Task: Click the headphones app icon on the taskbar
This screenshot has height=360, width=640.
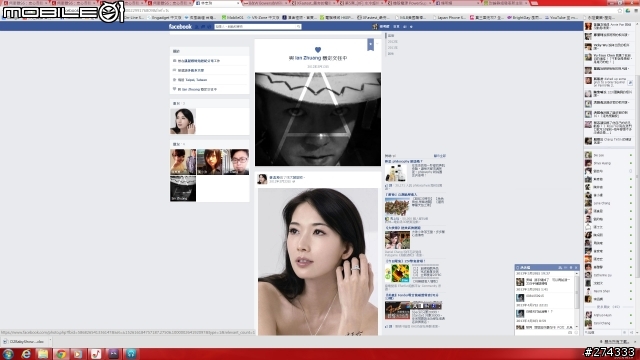Action: (x=131, y=353)
